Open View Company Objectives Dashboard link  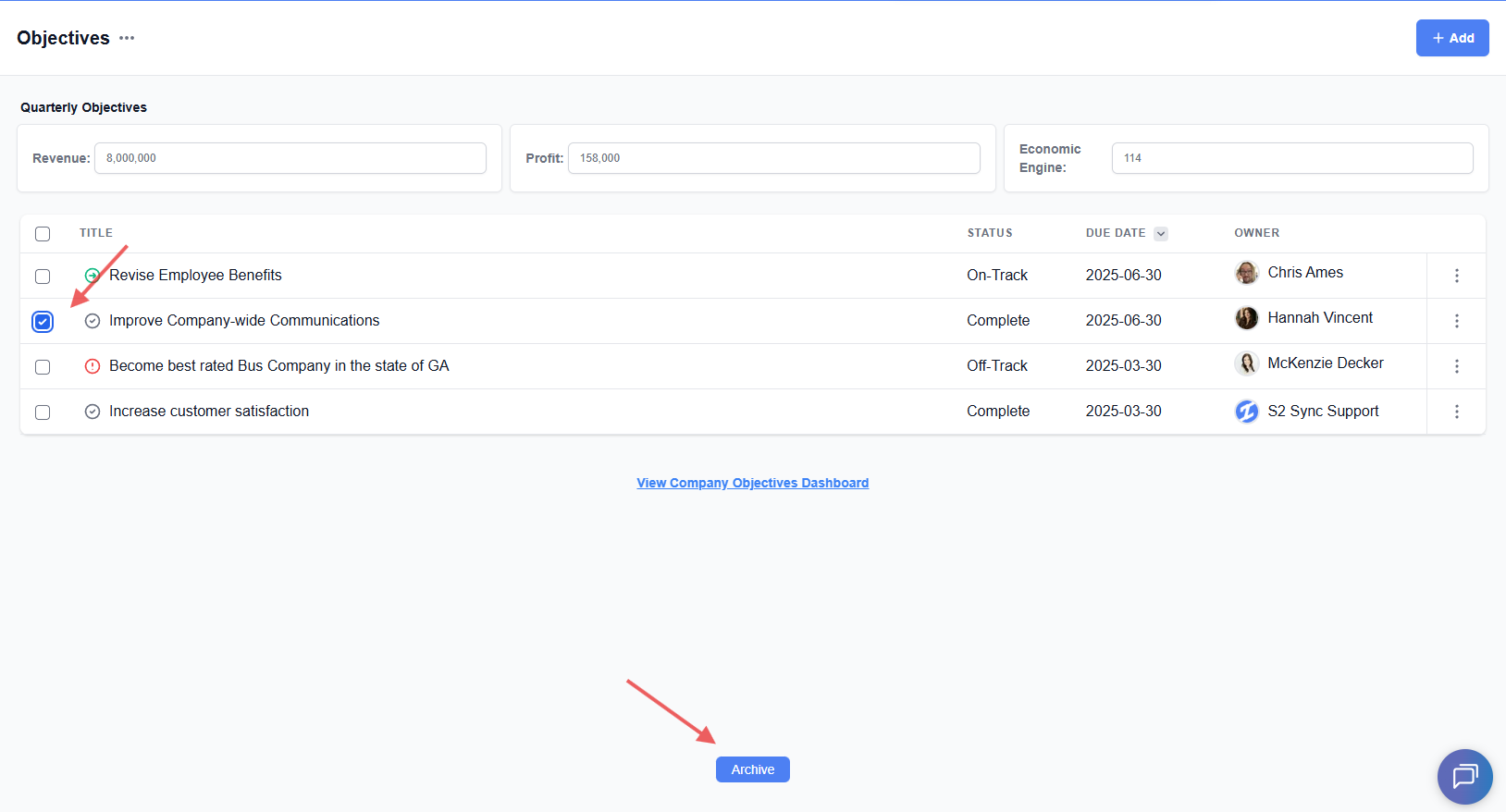point(752,483)
